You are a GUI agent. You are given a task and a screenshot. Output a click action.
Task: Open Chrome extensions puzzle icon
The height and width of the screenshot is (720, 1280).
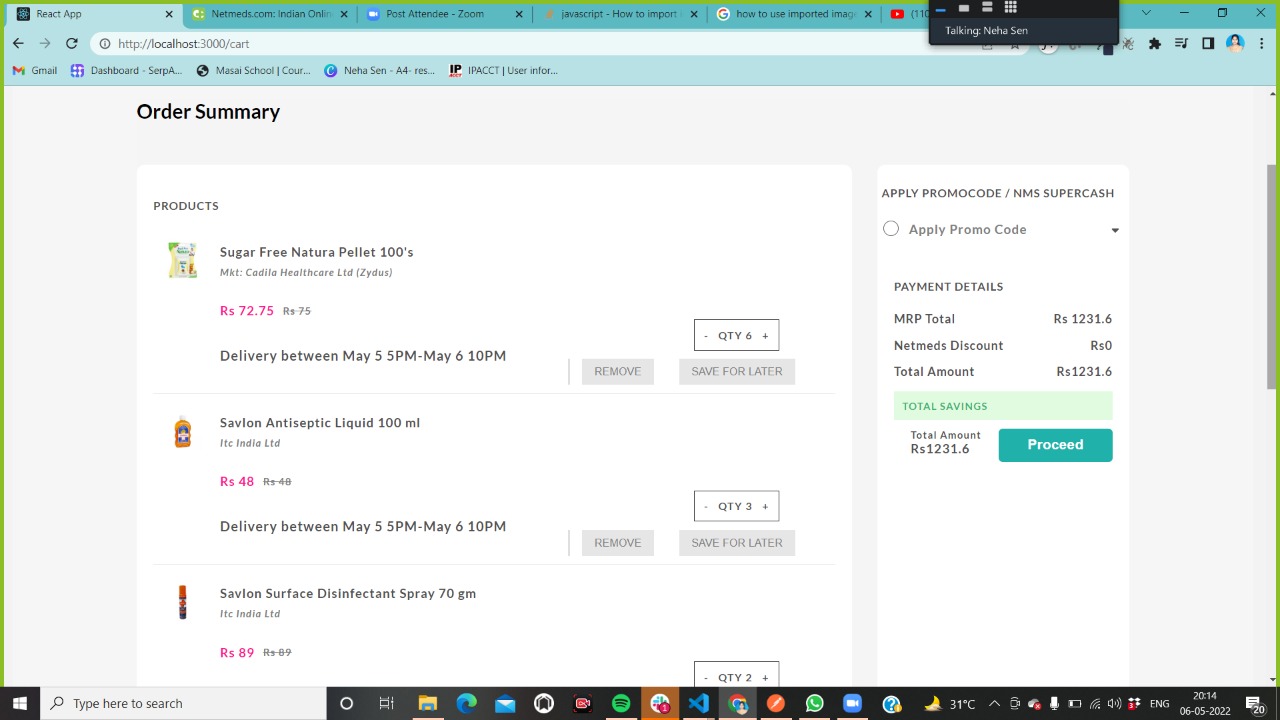click(1154, 44)
